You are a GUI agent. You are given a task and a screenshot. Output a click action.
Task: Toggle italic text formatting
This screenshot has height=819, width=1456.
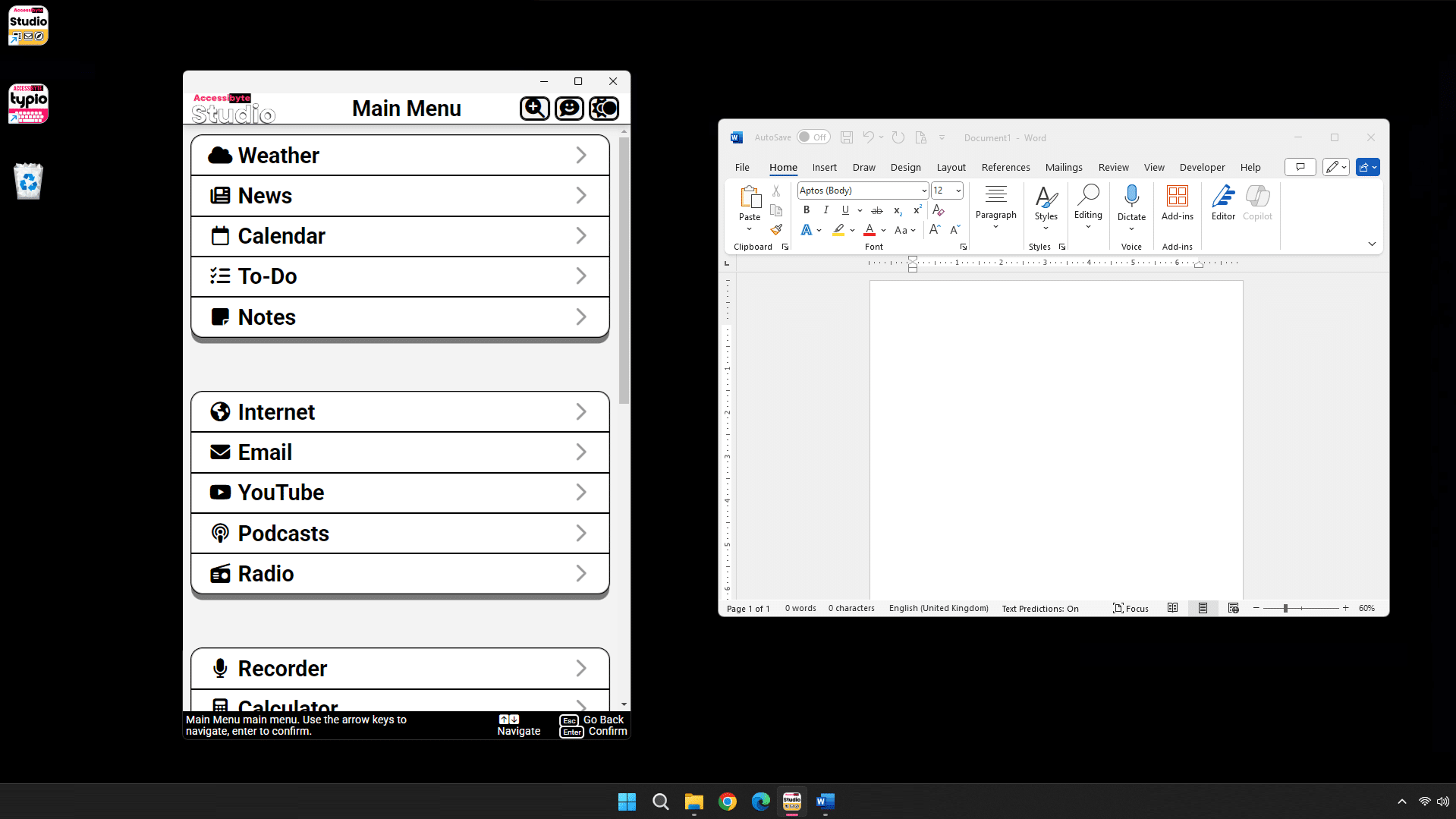pyautogui.click(x=825, y=210)
